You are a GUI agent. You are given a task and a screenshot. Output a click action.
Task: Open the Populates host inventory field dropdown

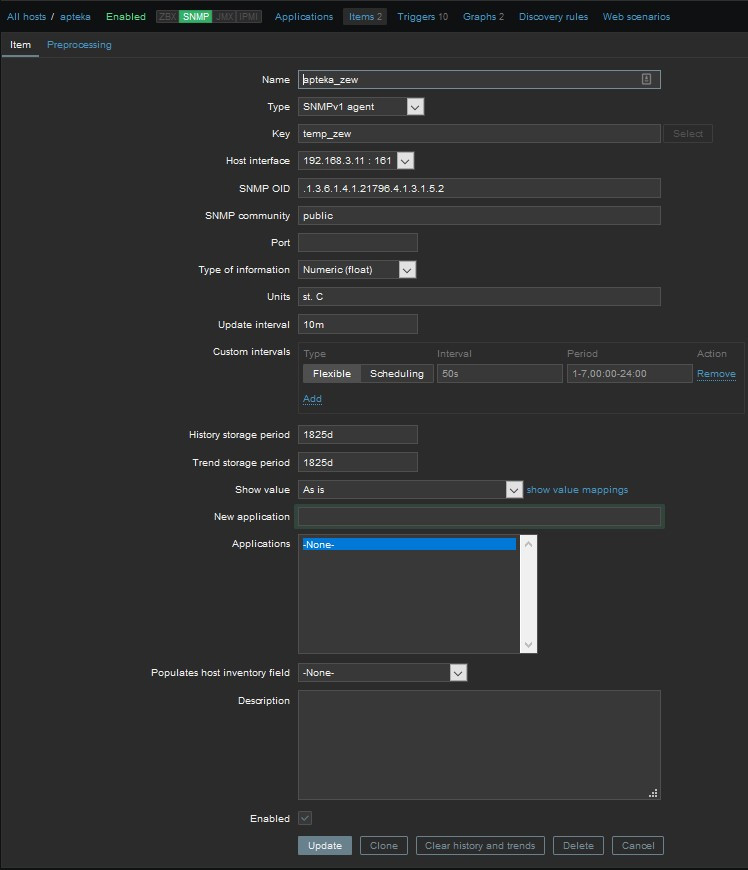point(383,673)
